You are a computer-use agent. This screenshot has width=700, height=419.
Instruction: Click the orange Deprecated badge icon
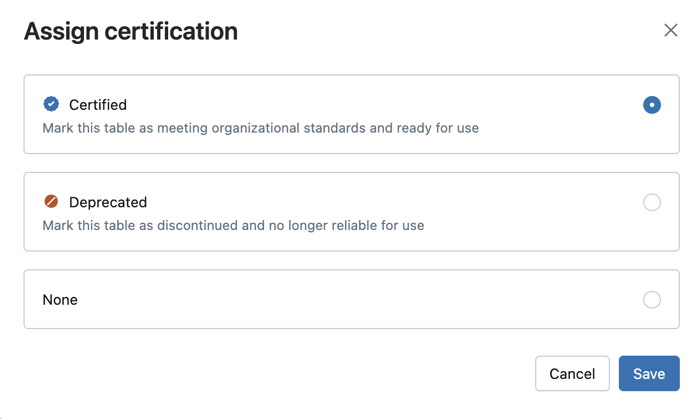click(x=51, y=202)
